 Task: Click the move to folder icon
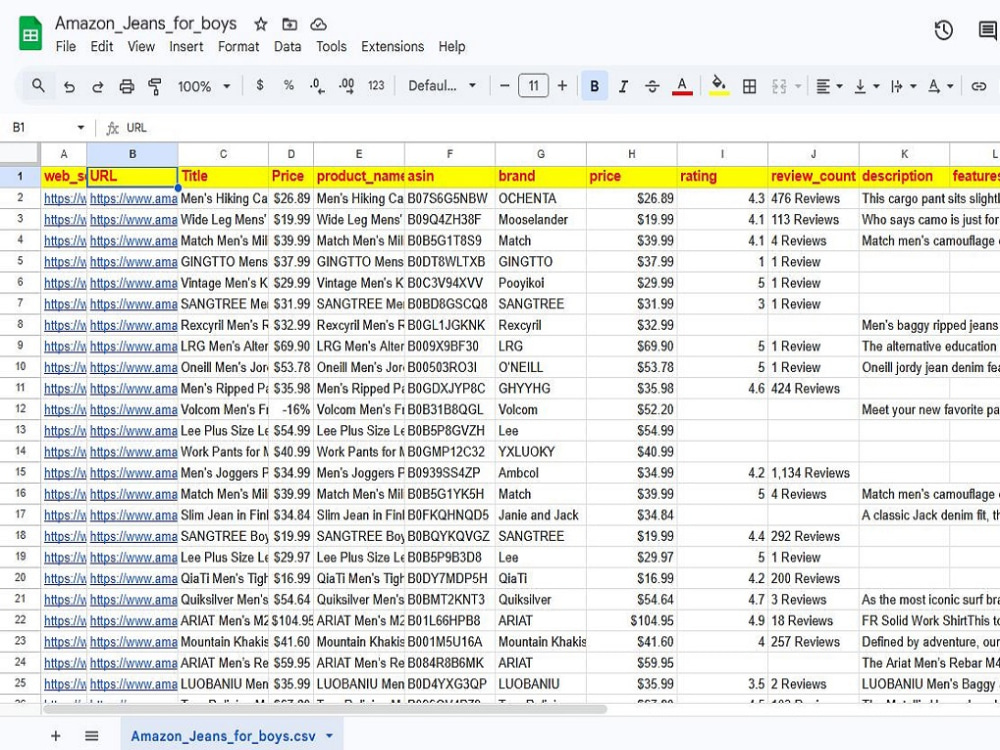(x=290, y=24)
